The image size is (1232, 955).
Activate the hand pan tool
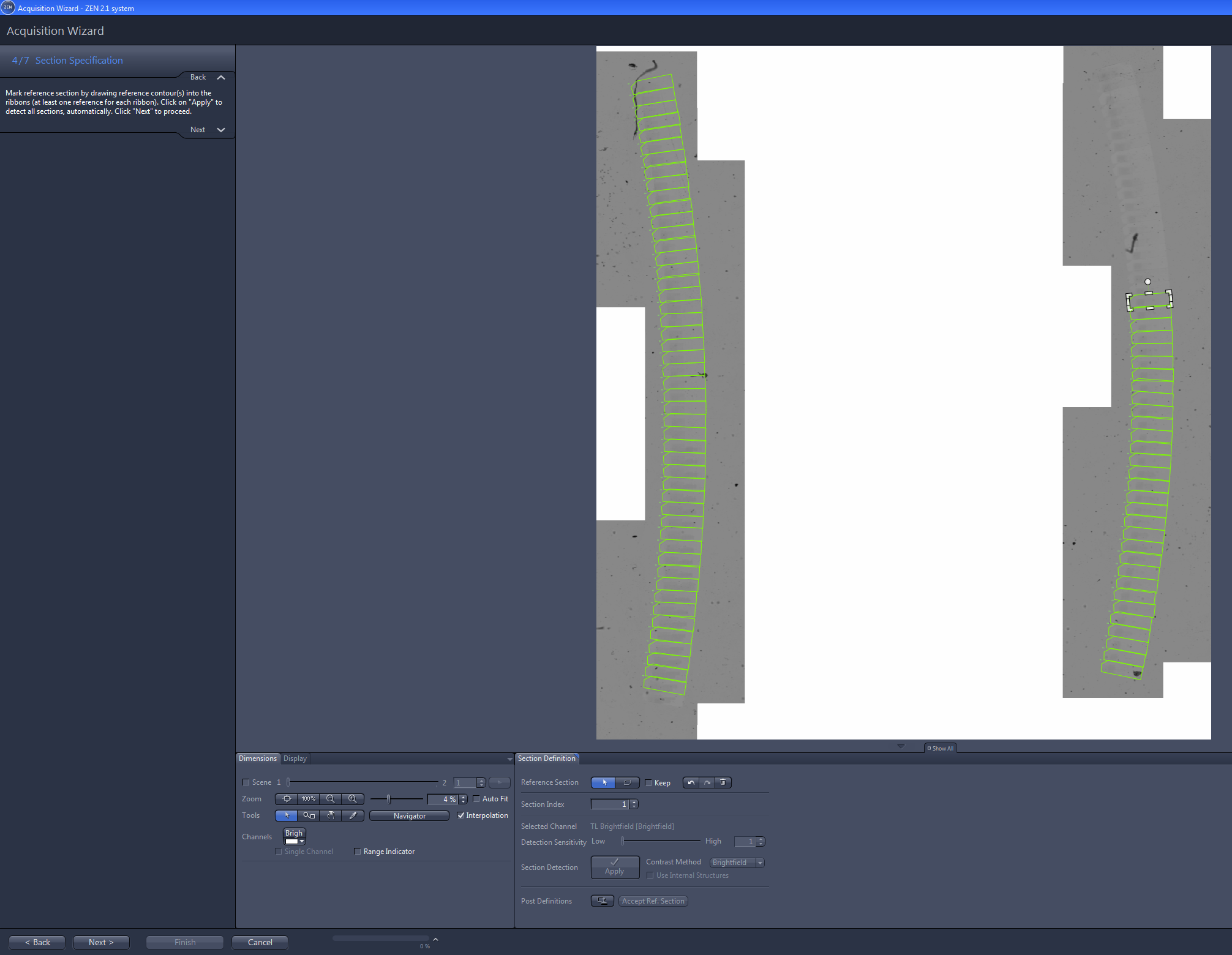tap(331, 815)
